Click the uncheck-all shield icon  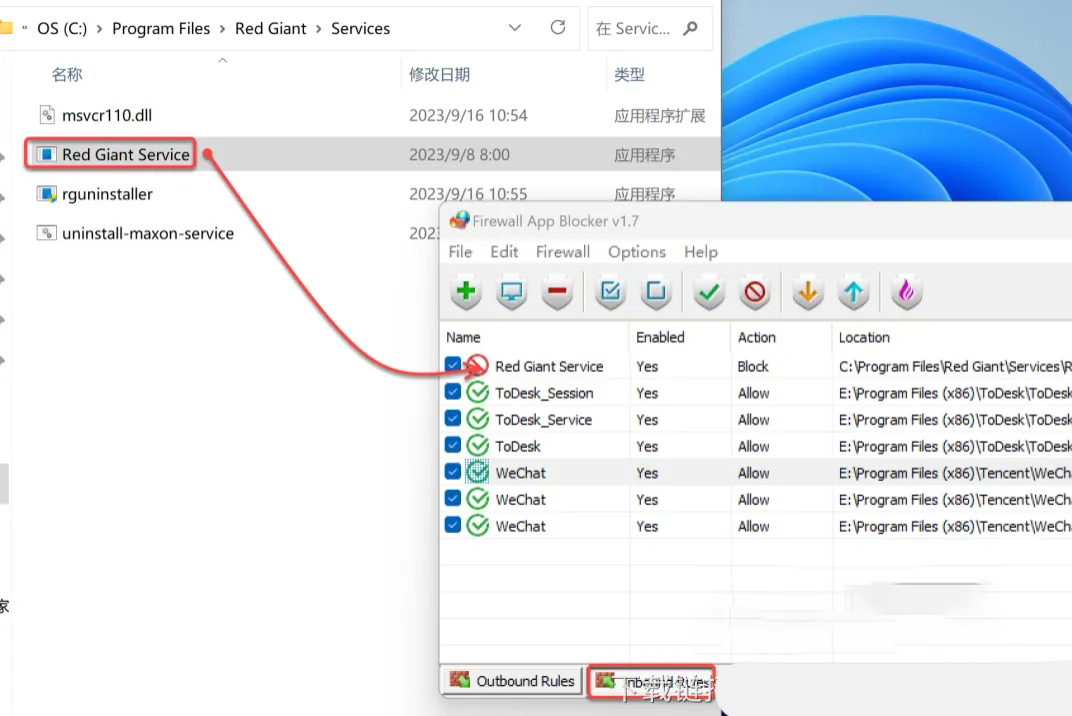pos(655,291)
